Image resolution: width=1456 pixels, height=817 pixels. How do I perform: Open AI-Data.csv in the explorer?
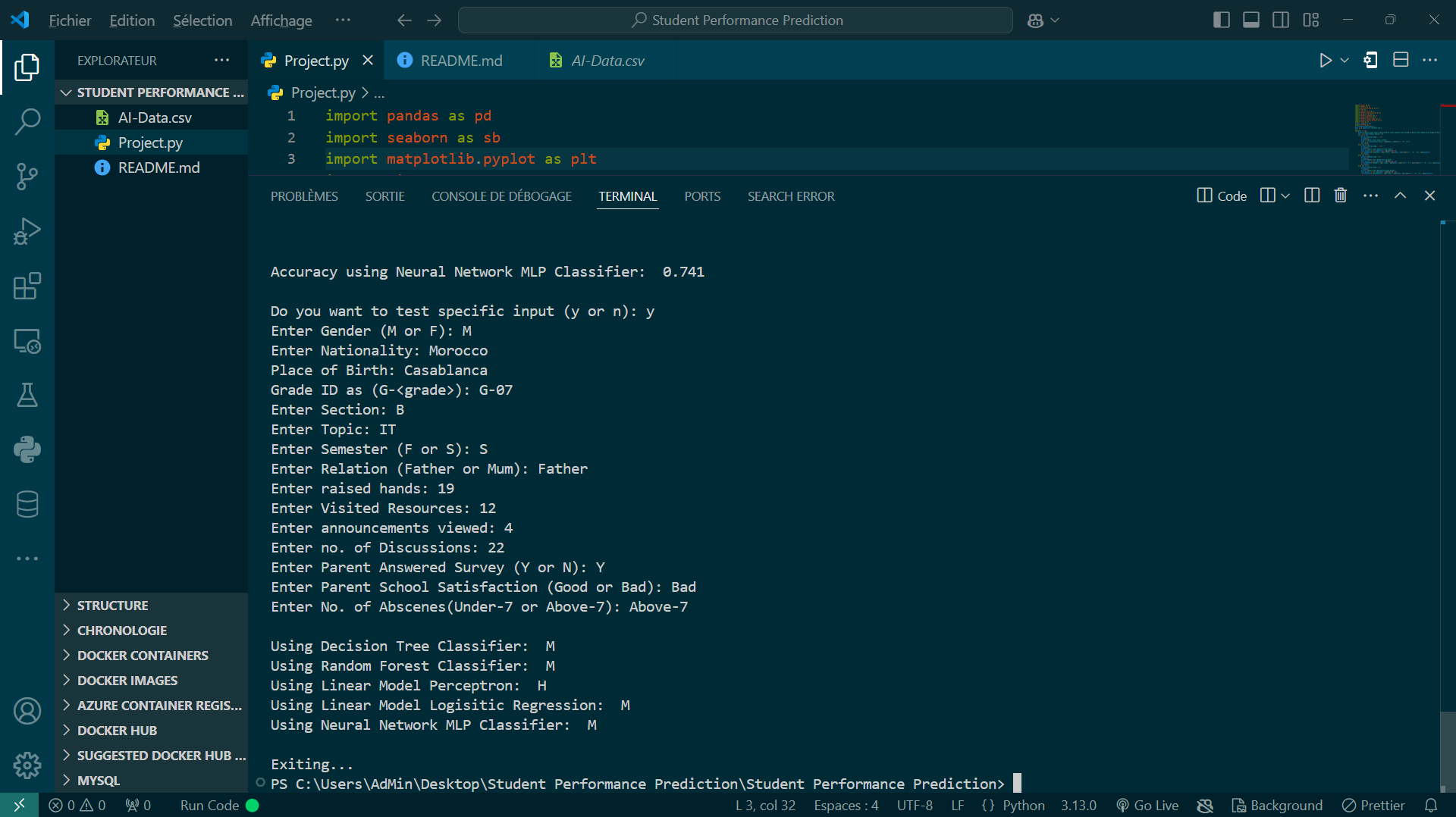pos(152,117)
